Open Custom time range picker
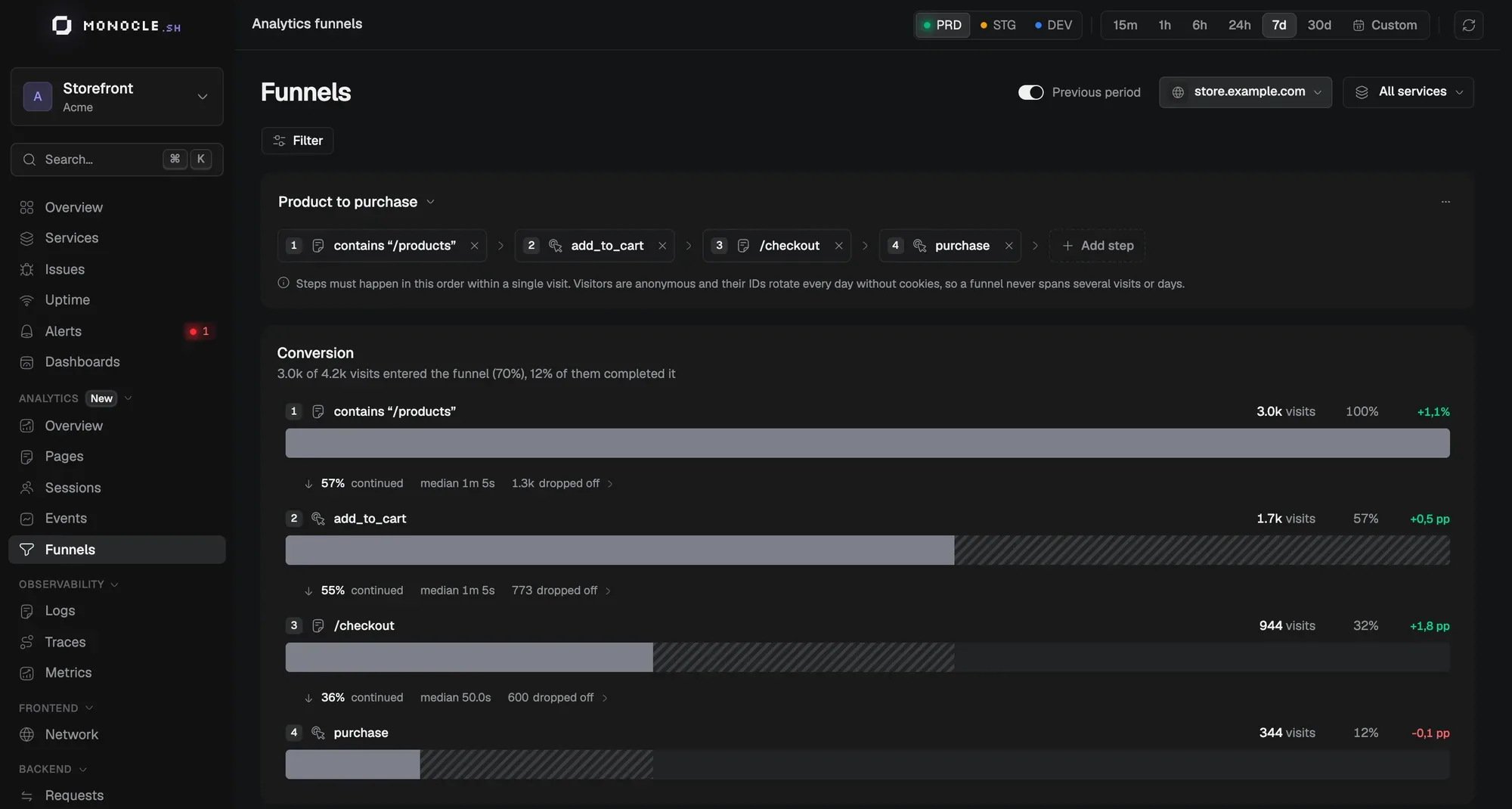 1385,25
